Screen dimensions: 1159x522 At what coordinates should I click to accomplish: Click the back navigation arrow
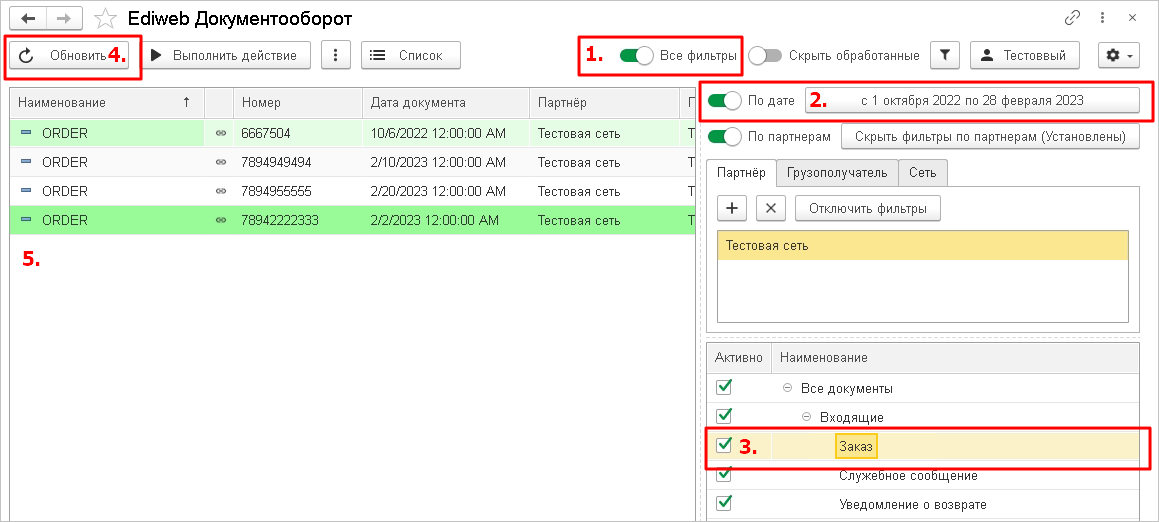pyautogui.click(x=27, y=18)
